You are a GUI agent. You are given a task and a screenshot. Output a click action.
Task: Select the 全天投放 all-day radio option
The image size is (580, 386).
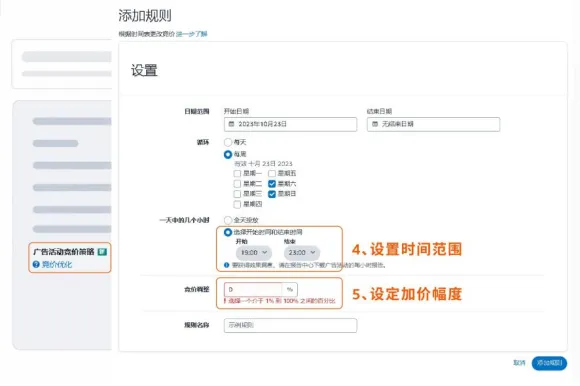228,220
